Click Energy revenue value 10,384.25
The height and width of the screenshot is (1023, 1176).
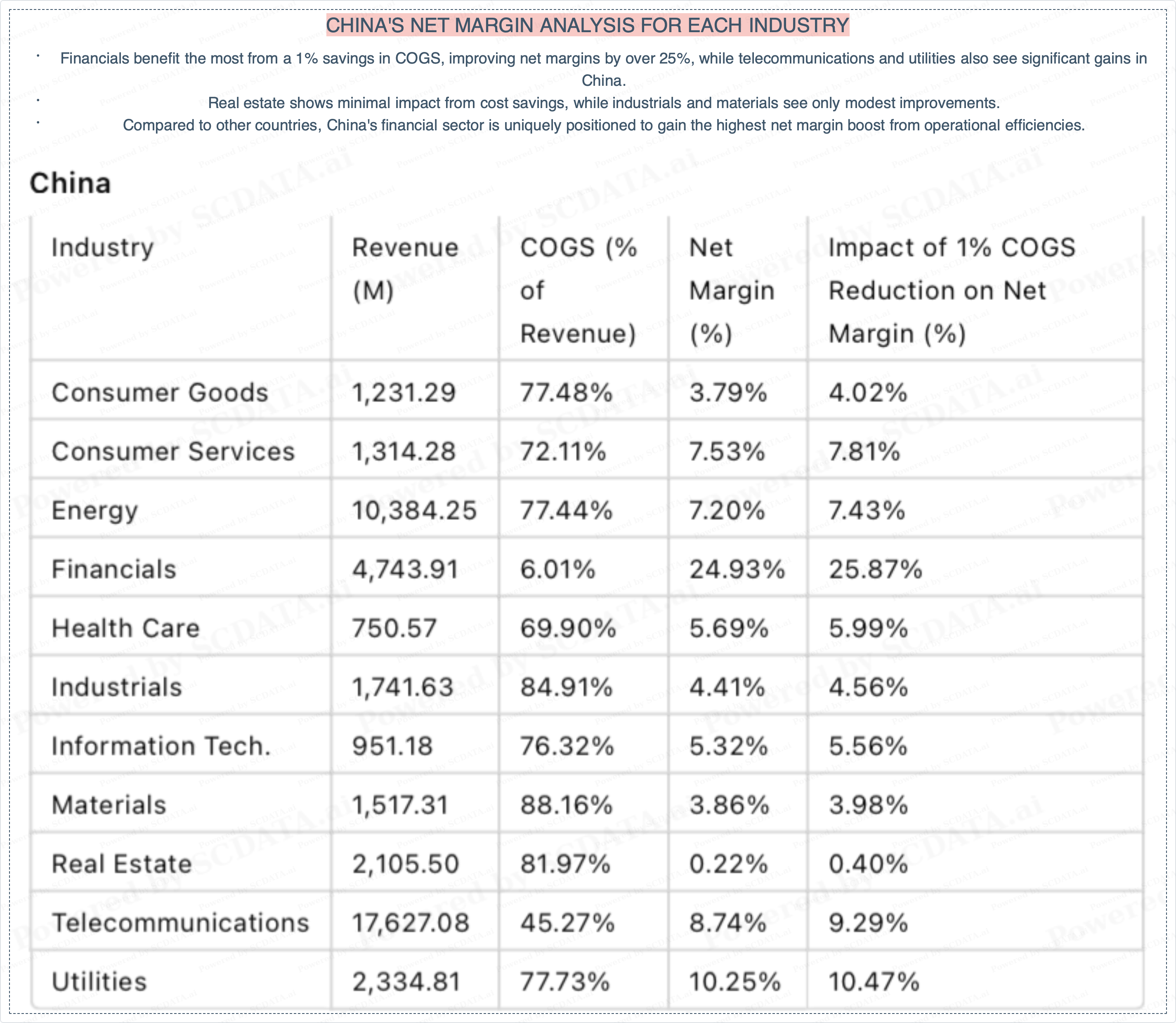click(414, 510)
